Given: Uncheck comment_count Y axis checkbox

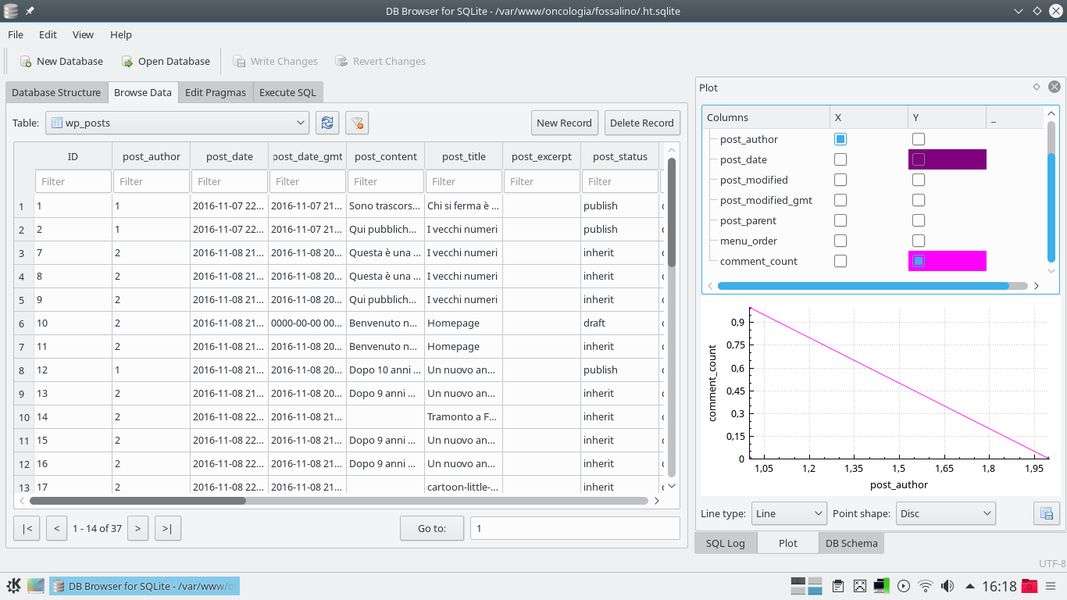Looking at the screenshot, I should [x=918, y=261].
